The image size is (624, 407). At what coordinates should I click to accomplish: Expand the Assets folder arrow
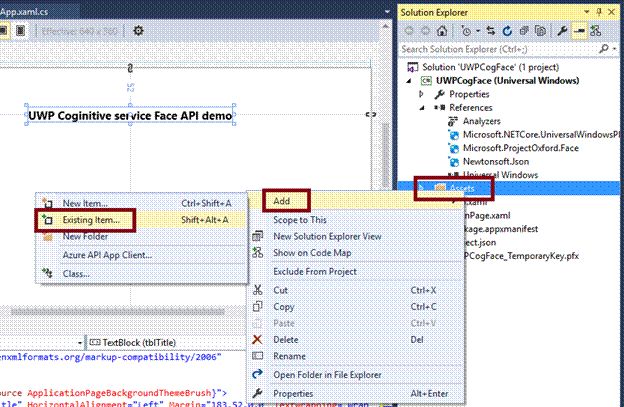point(422,188)
